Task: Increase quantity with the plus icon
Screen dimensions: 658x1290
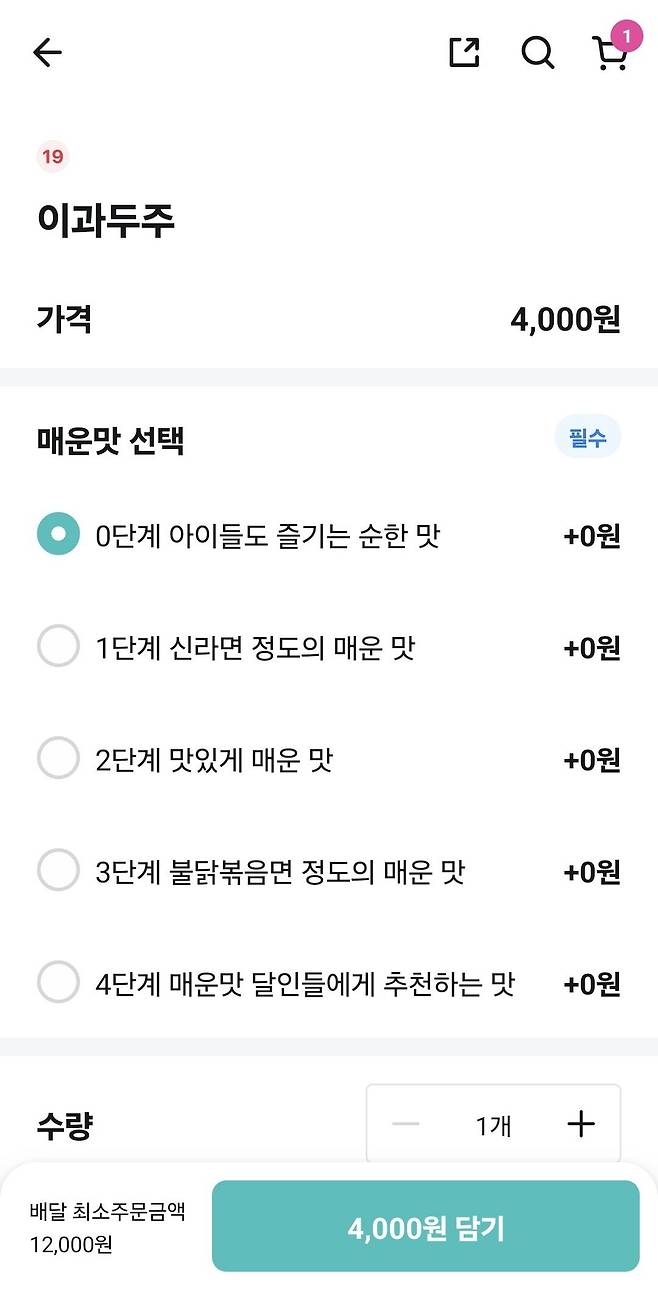Action: click(580, 1123)
